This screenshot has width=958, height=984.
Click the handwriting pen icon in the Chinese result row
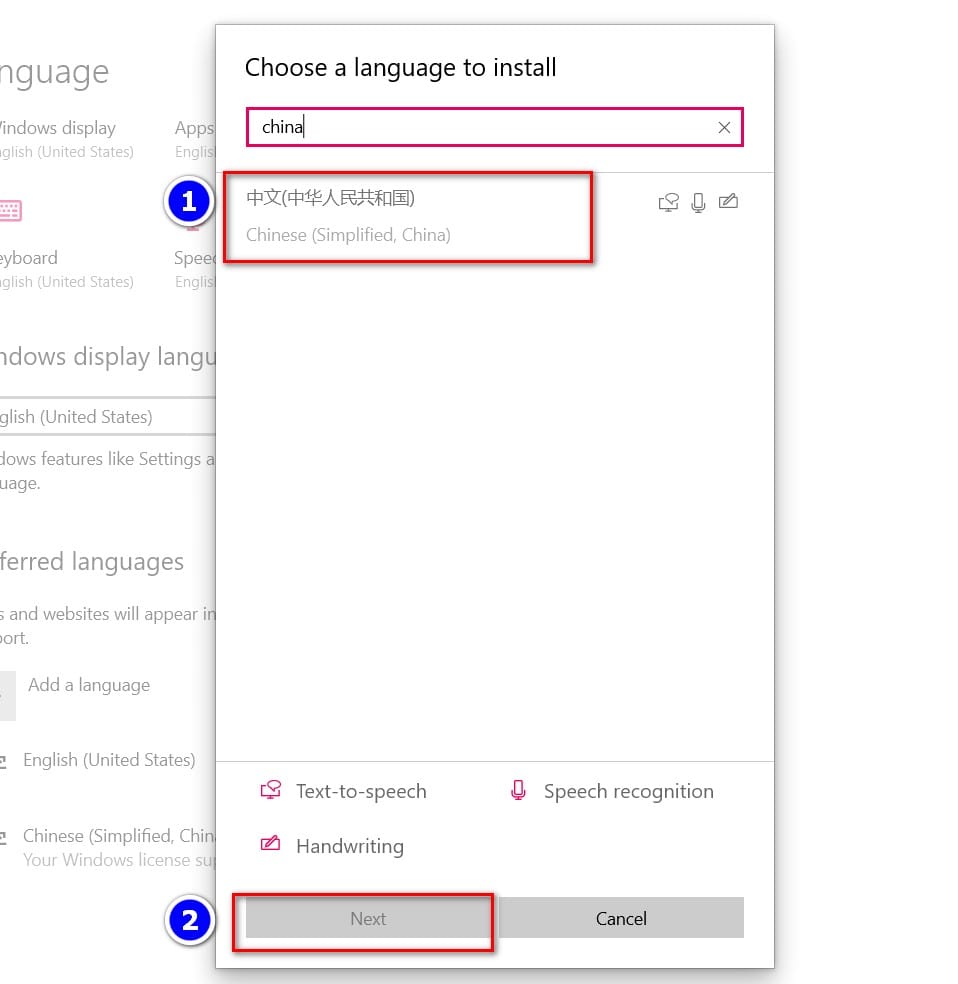tap(728, 201)
